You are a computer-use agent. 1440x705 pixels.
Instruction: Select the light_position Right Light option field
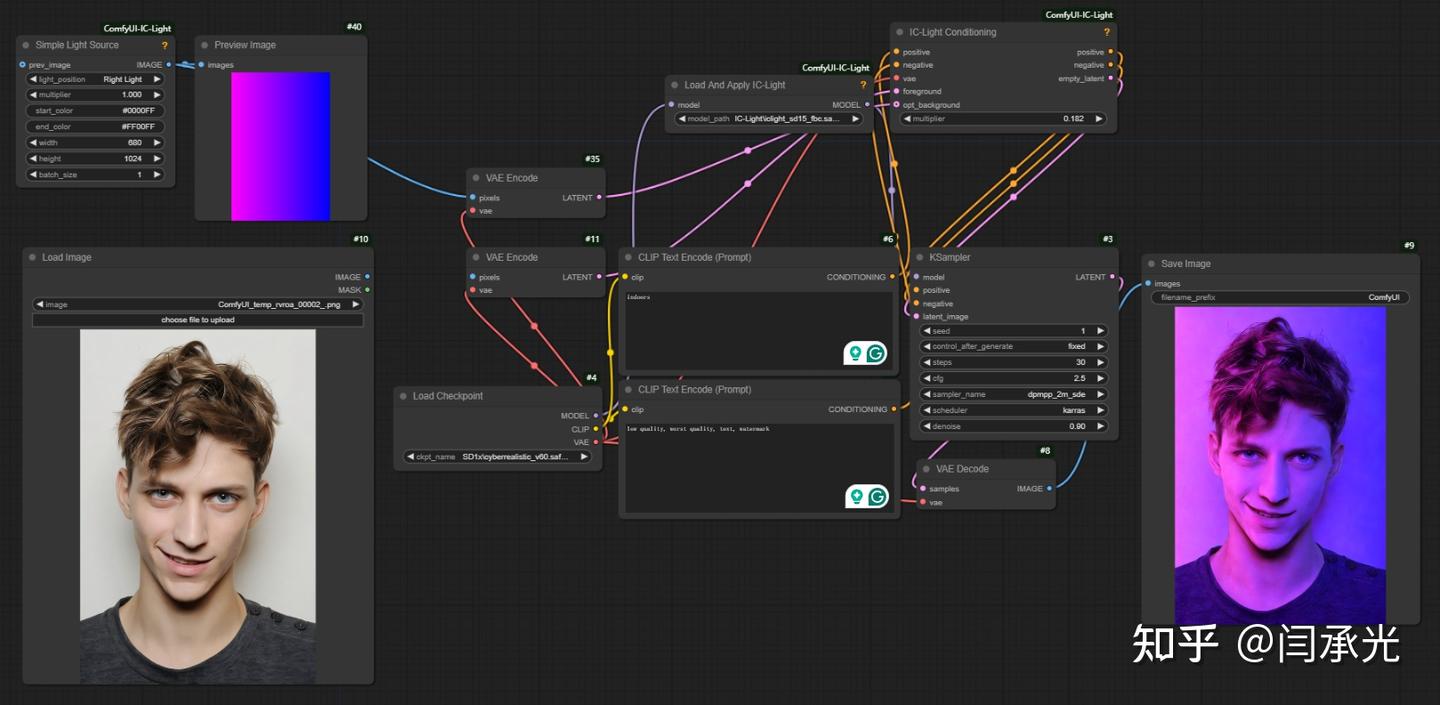[95, 79]
